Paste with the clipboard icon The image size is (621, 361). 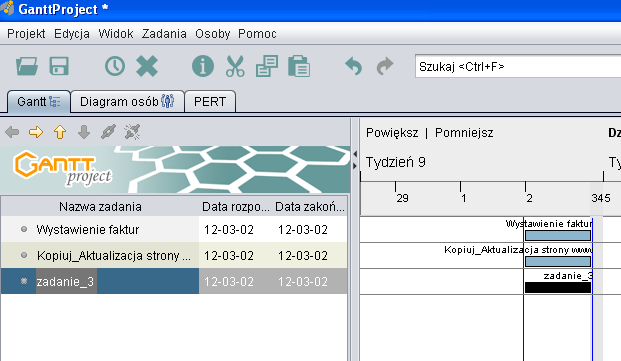[x=299, y=66]
